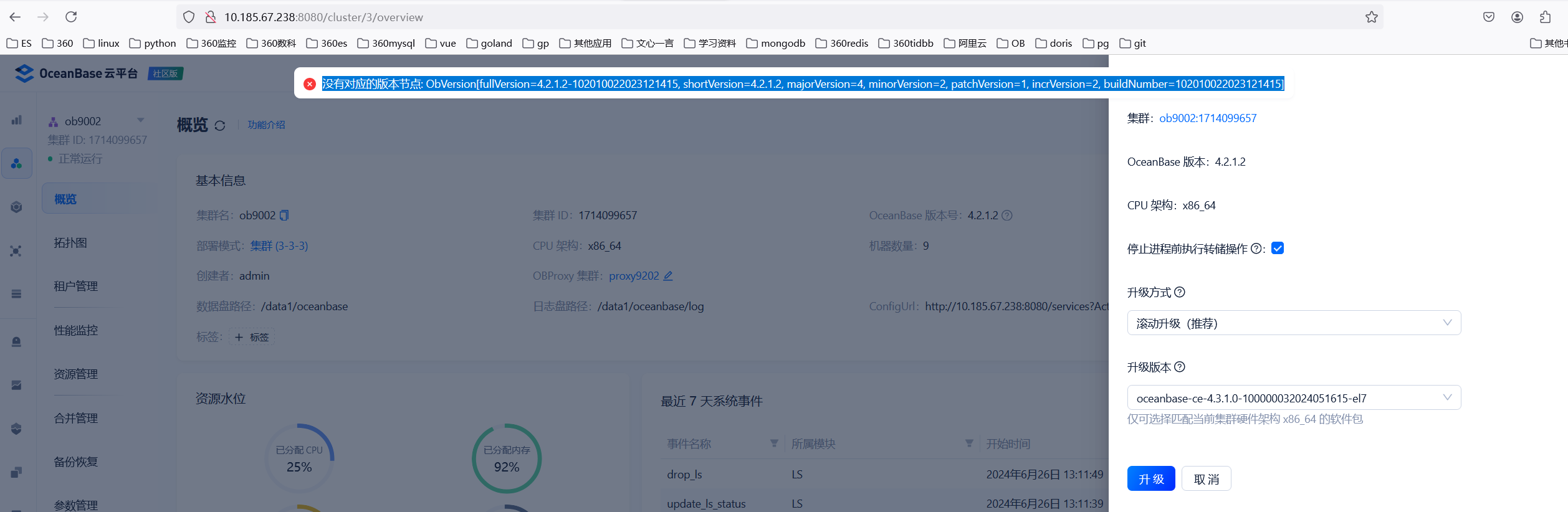Open the mongodb bookmark folder
The image size is (1568, 512).
point(776,43)
